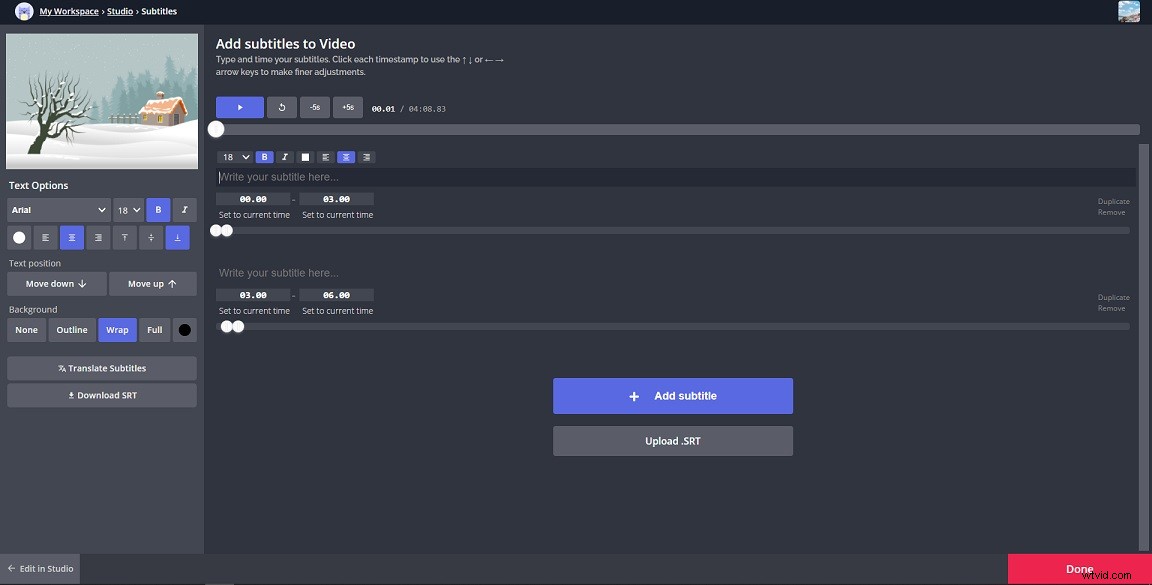Open My Workspace from the breadcrumb

pos(68,11)
